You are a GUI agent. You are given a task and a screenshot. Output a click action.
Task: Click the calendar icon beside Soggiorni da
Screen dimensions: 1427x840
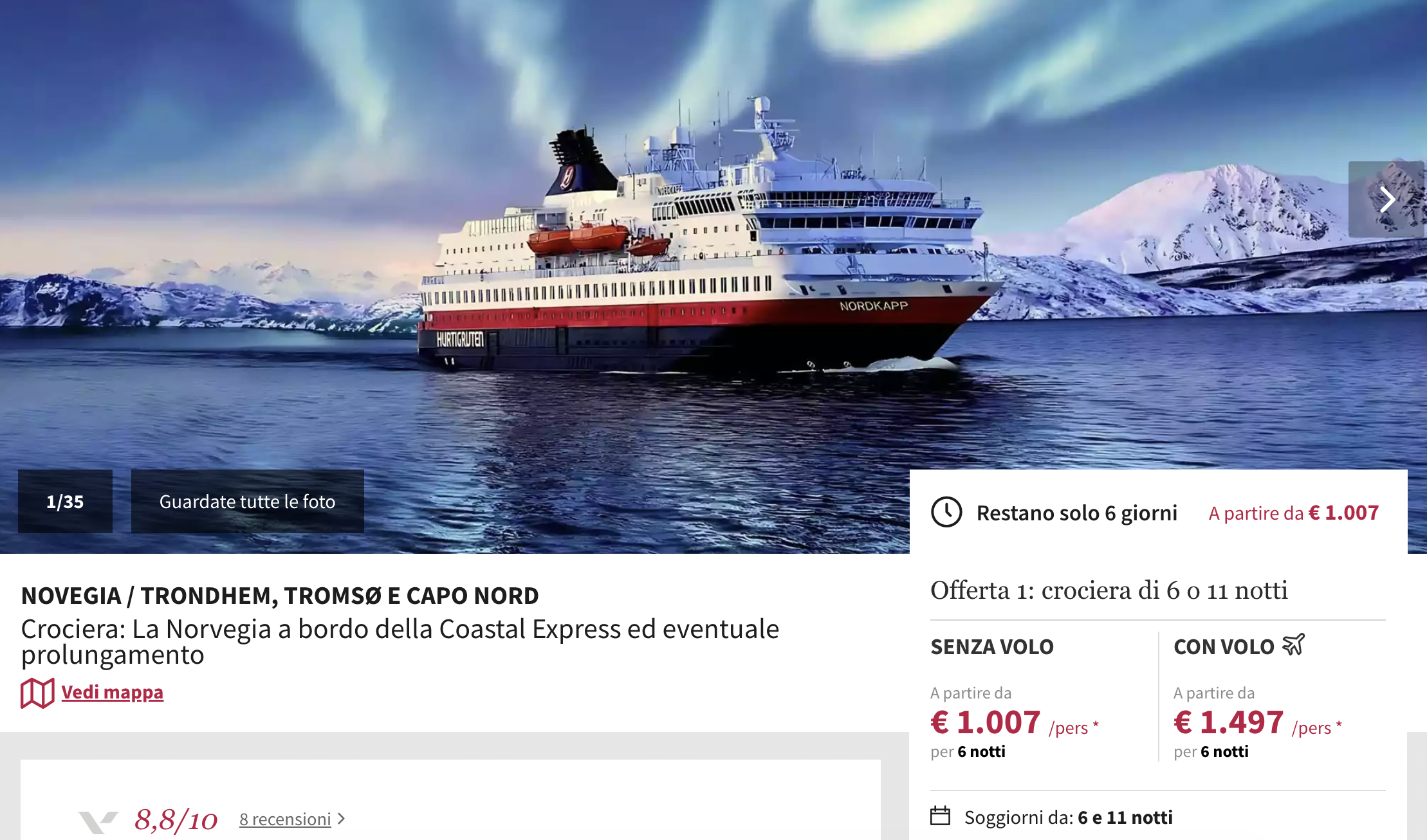click(x=941, y=816)
